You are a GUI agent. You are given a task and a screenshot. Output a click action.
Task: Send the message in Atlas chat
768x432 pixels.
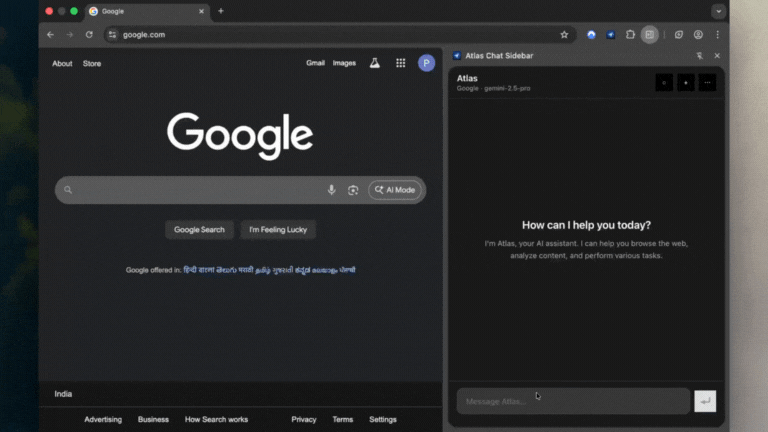pyautogui.click(x=705, y=401)
